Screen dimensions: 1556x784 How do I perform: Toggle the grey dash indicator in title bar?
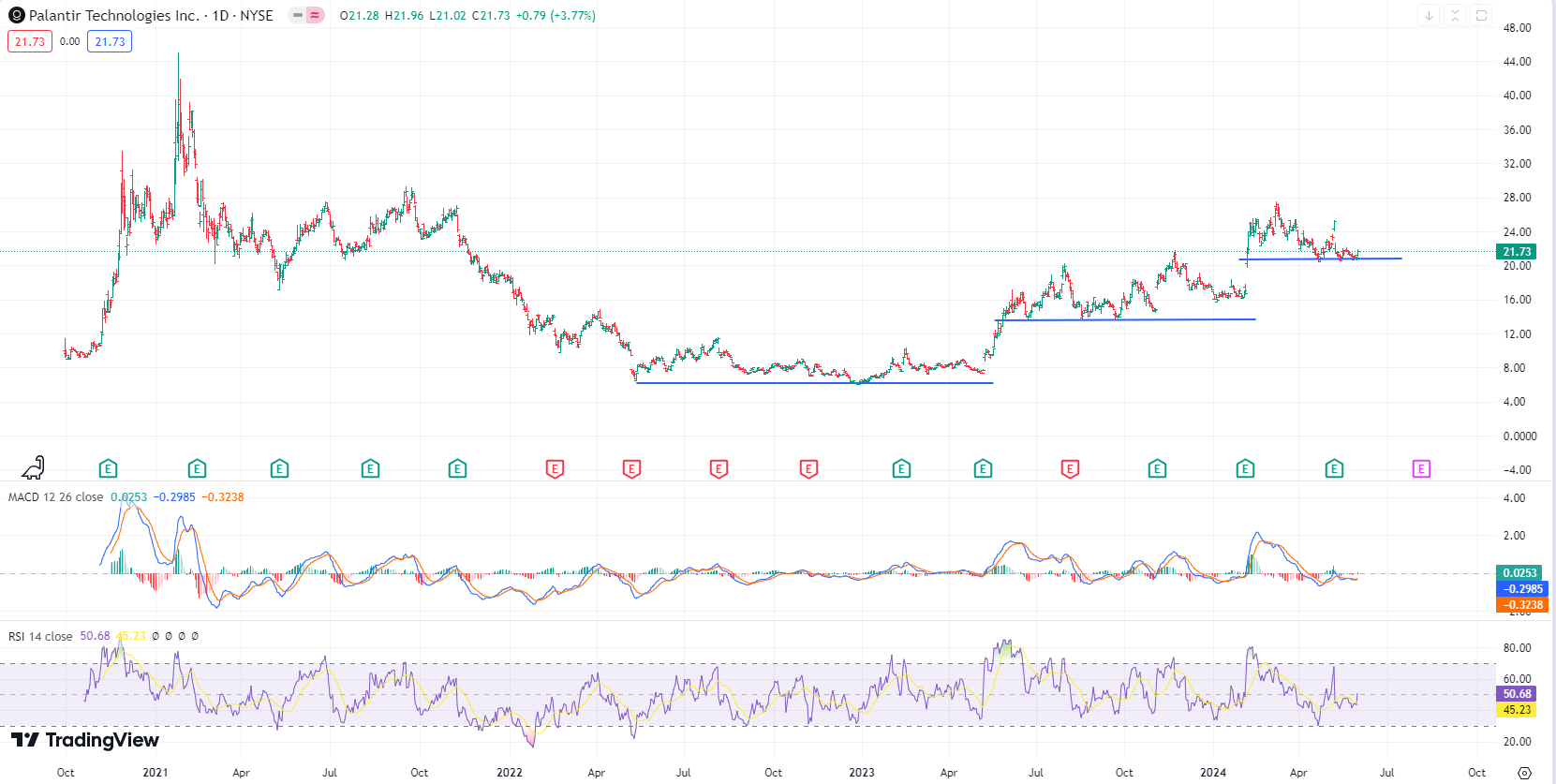point(298,15)
